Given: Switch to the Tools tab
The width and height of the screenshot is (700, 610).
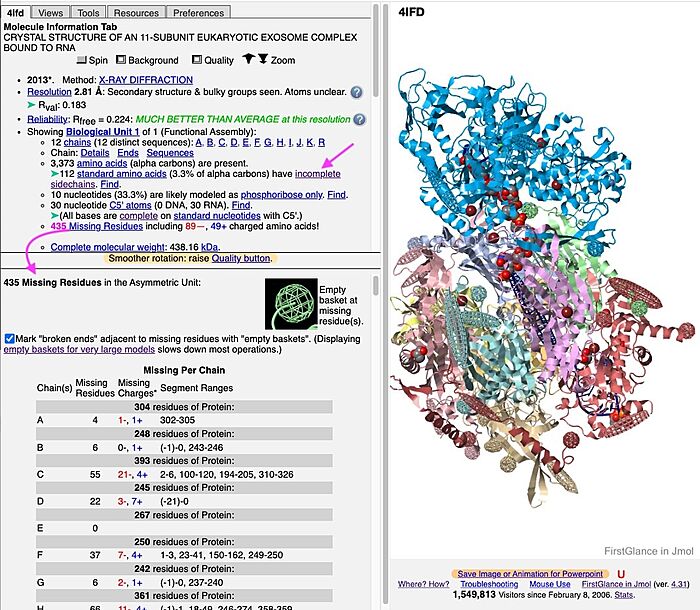Looking at the screenshot, I should 88,13.
